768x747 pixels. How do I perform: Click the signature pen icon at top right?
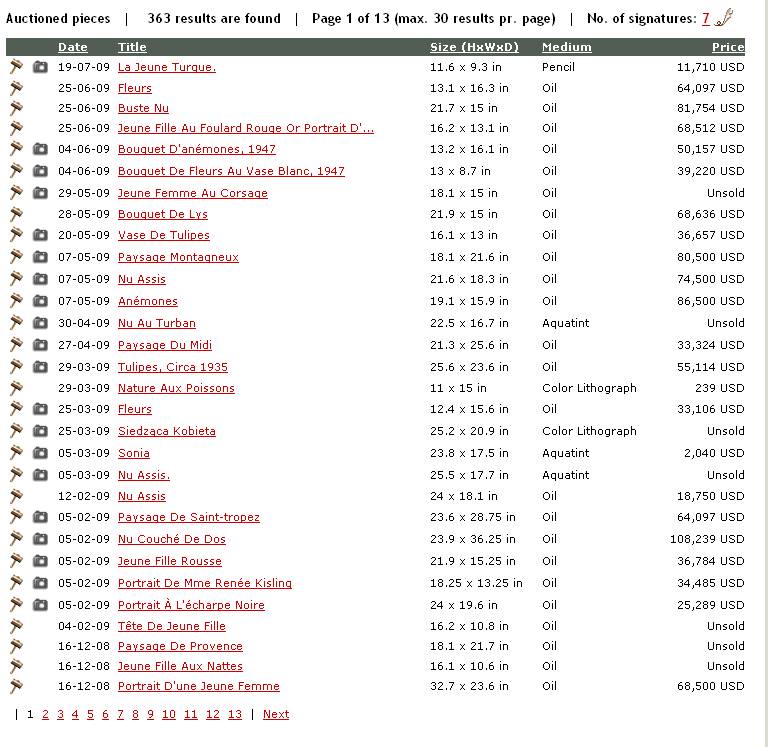point(725,18)
